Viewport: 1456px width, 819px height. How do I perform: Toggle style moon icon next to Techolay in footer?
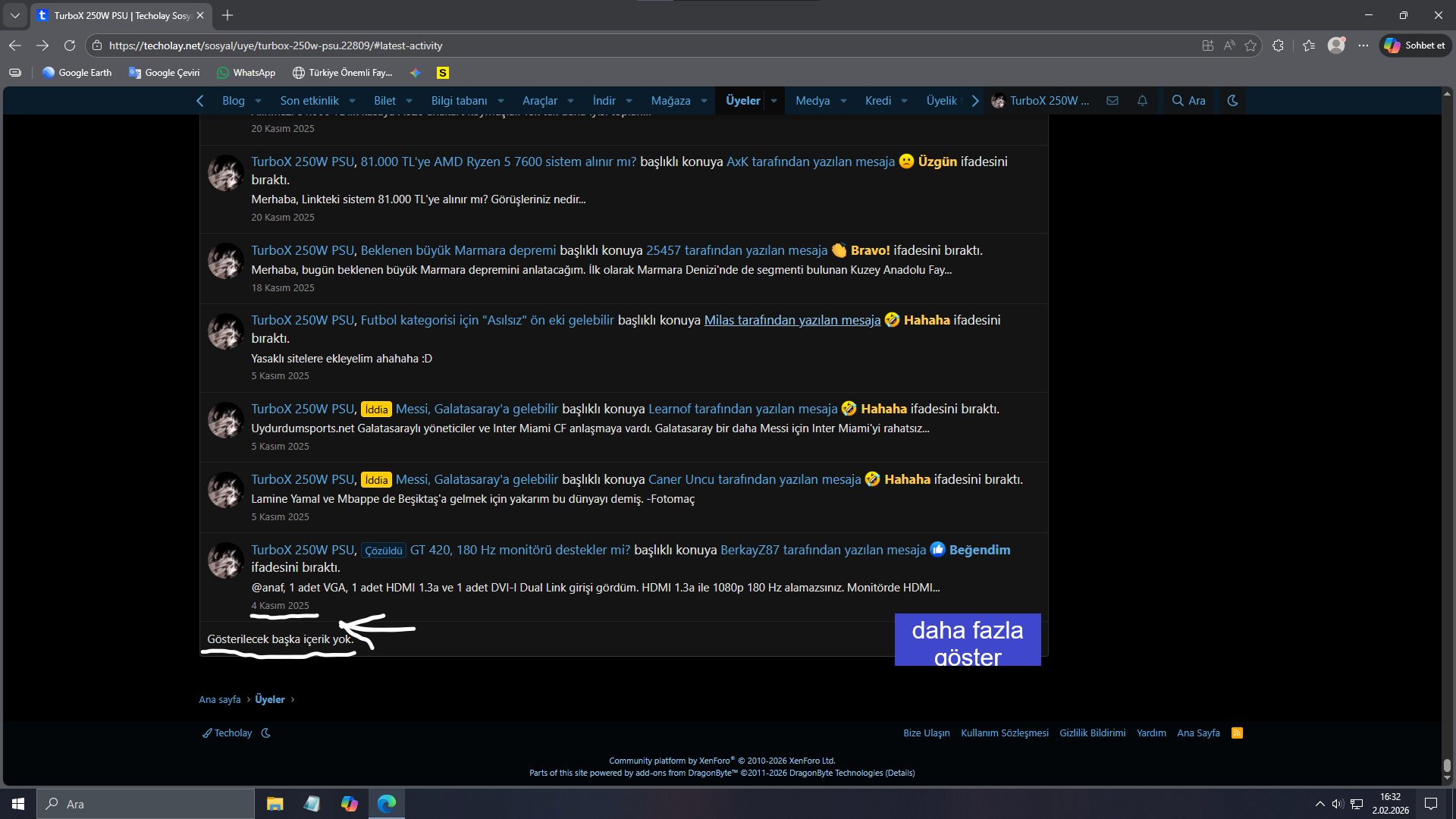point(265,733)
